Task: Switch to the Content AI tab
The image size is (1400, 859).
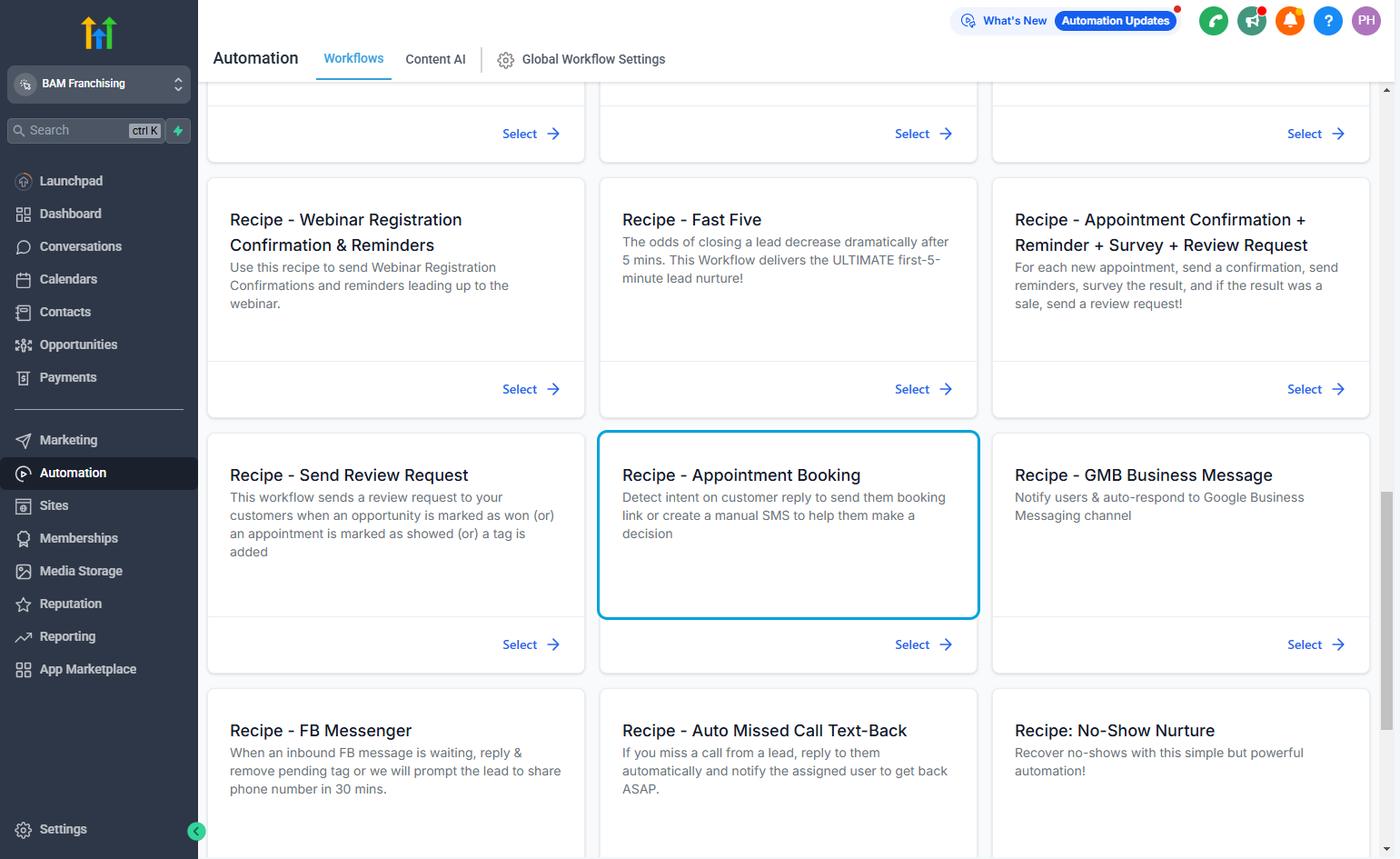Action: click(x=435, y=59)
